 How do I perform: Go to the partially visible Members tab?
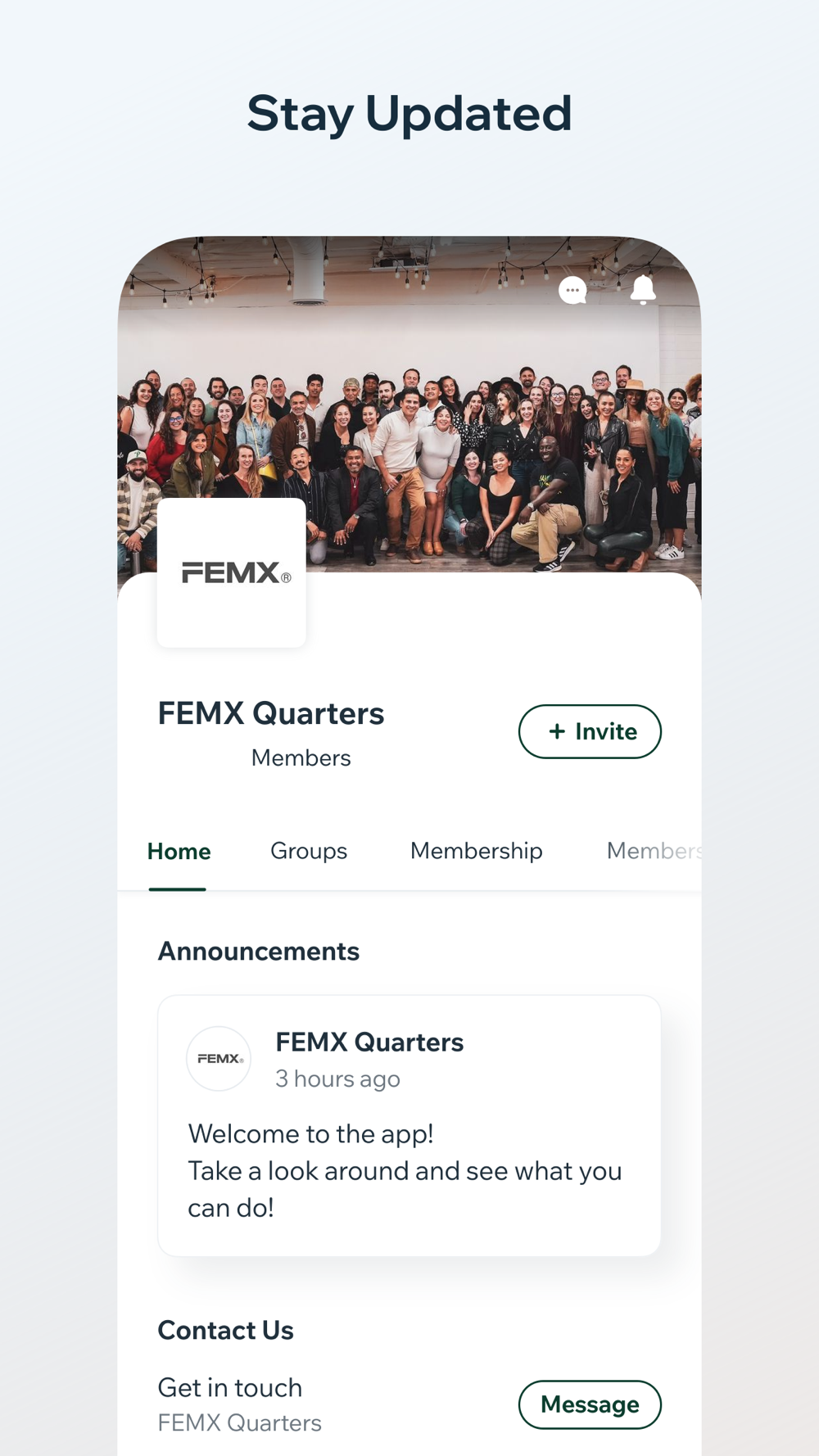[653, 851]
